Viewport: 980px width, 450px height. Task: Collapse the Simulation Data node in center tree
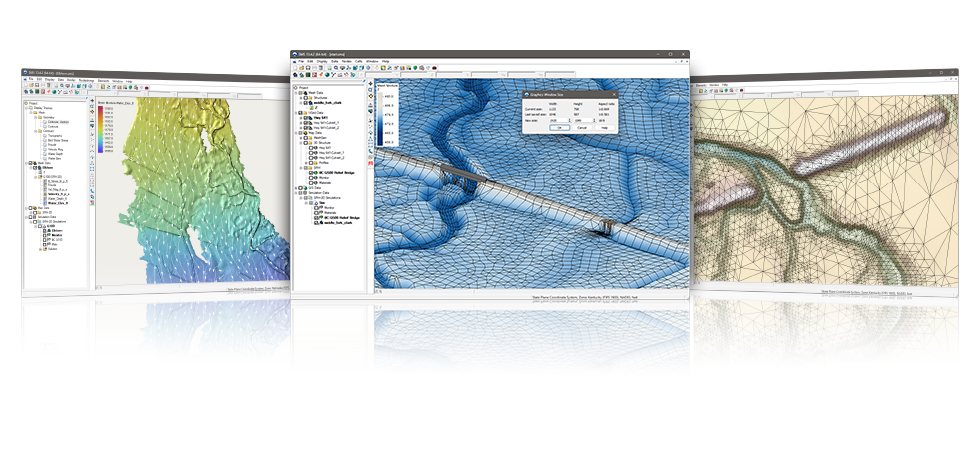296,193
